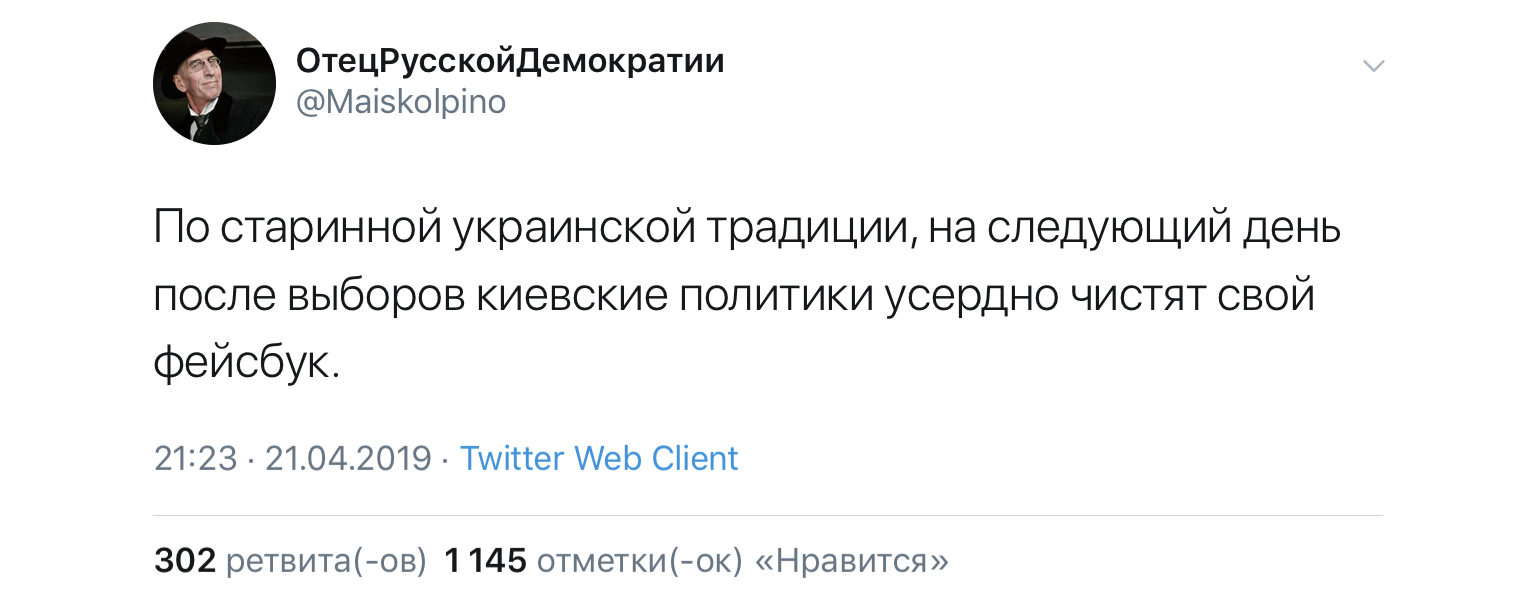
Task: Click the word "традиции," in the tweet
Action: pyautogui.click(x=812, y=231)
